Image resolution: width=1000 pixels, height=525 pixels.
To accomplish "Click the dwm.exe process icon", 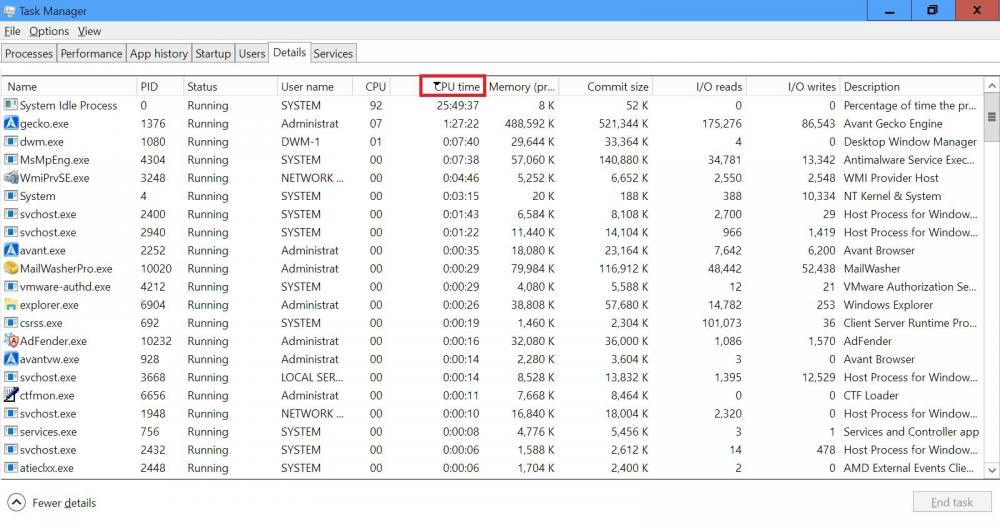I will [11, 141].
